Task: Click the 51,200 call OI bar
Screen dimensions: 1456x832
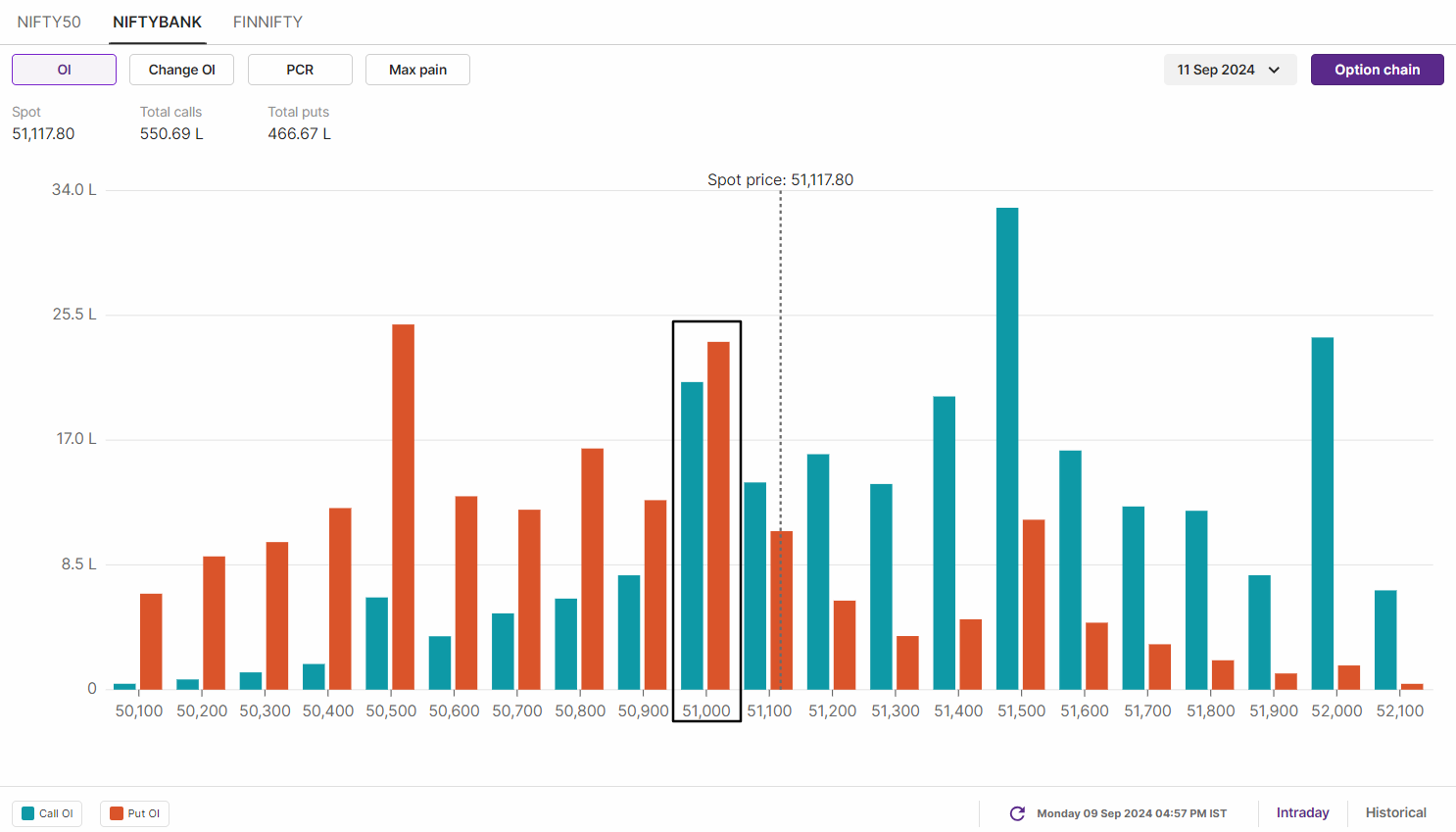Action: (x=818, y=571)
